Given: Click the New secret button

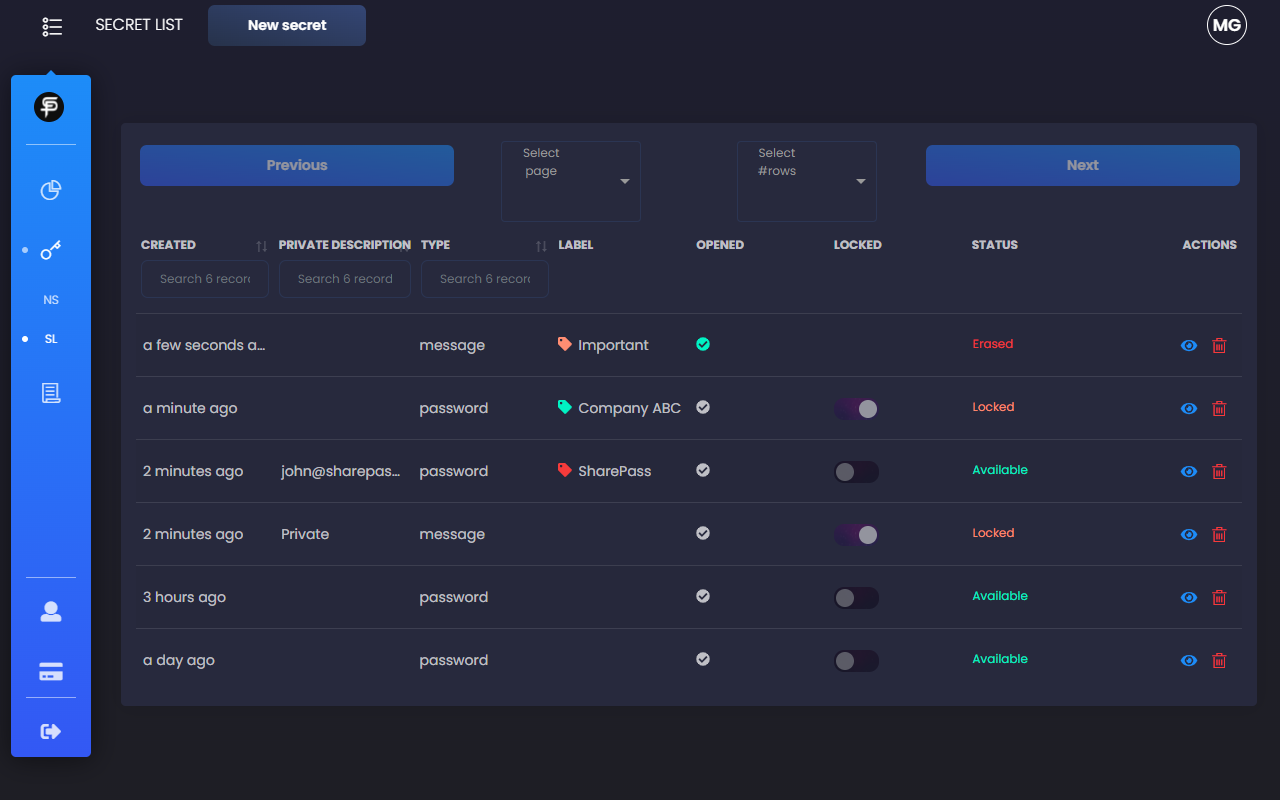Looking at the screenshot, I should coord(287,26).
